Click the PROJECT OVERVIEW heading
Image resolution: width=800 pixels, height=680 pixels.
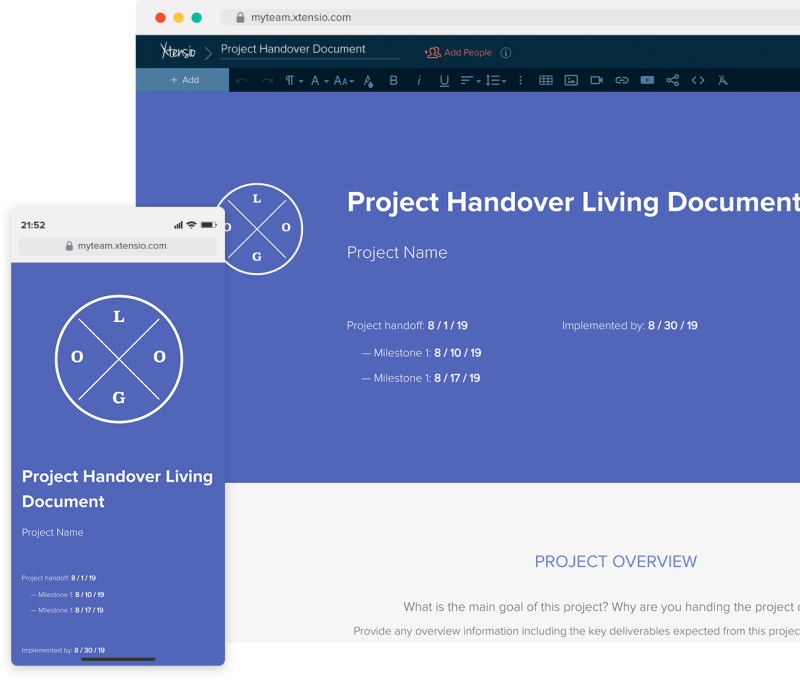615,562
